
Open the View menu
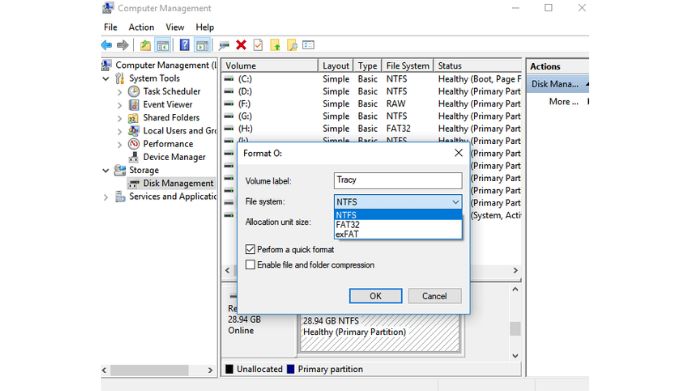pyautogui.click(x=175, y=27)
